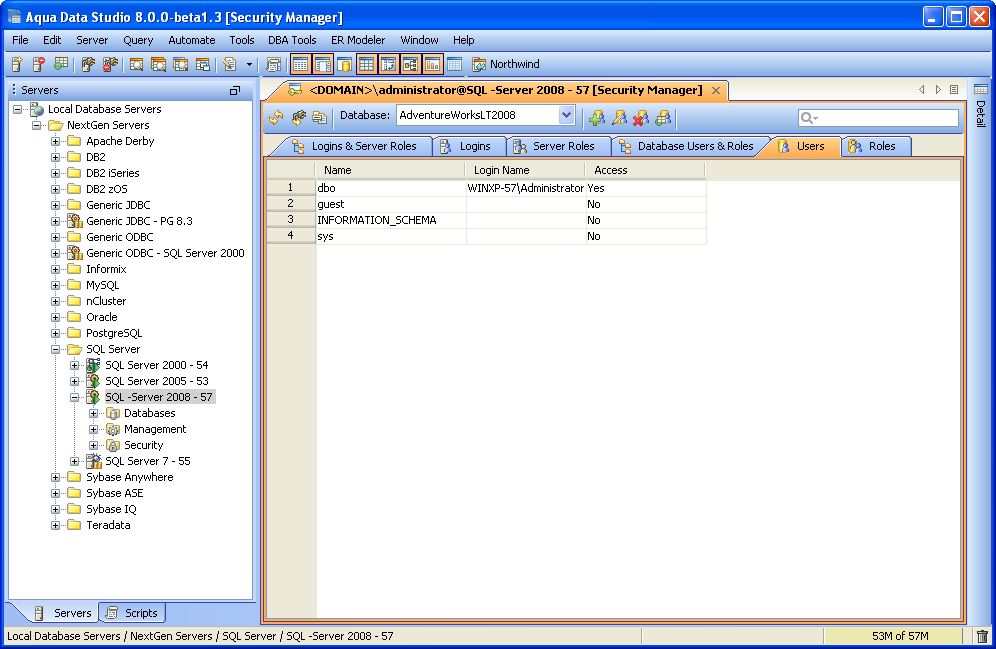Image resolution: width=996 pixels, height=649 pixels.
Task: Close the Security Manager document tab
Action: tap(716, 91)
